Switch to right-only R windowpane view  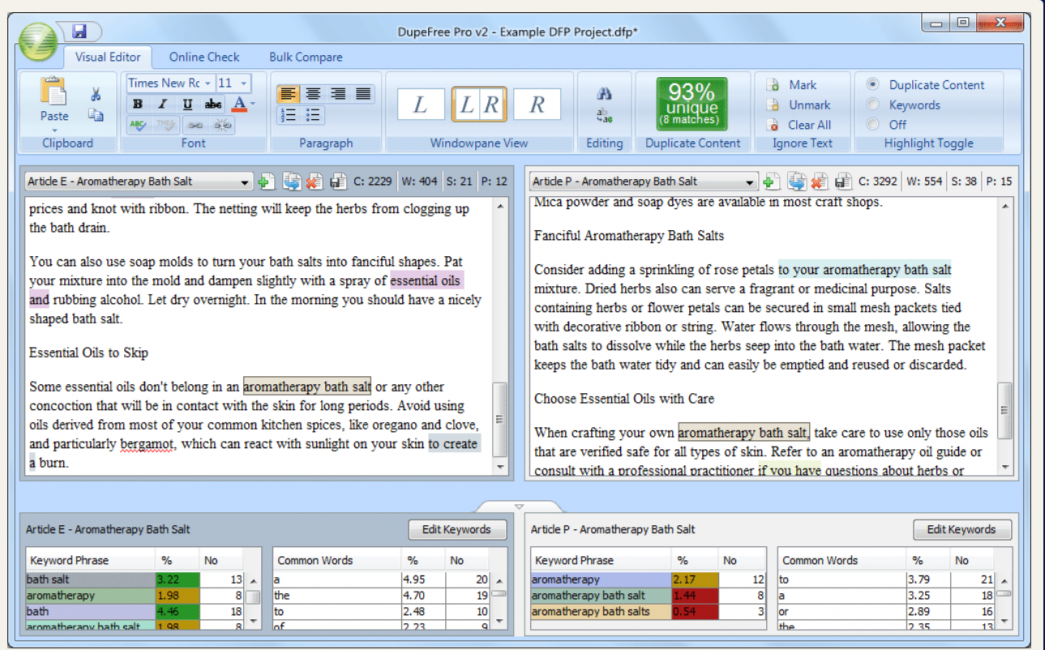point(537,105)
